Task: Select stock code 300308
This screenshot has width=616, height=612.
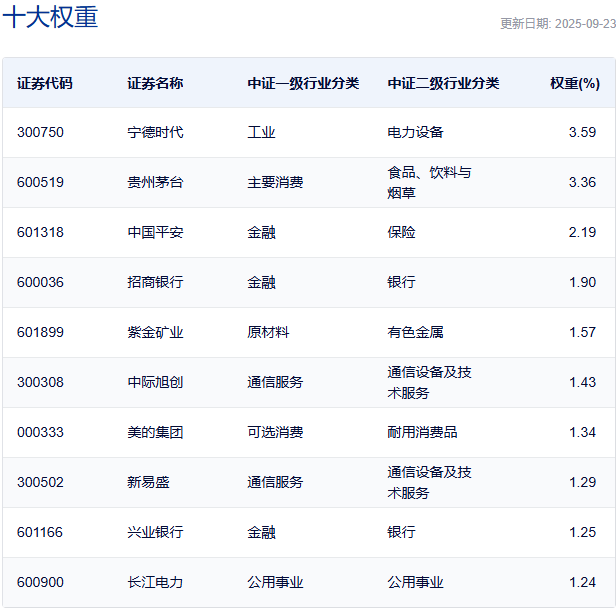Action: click(x=40, y=382)
